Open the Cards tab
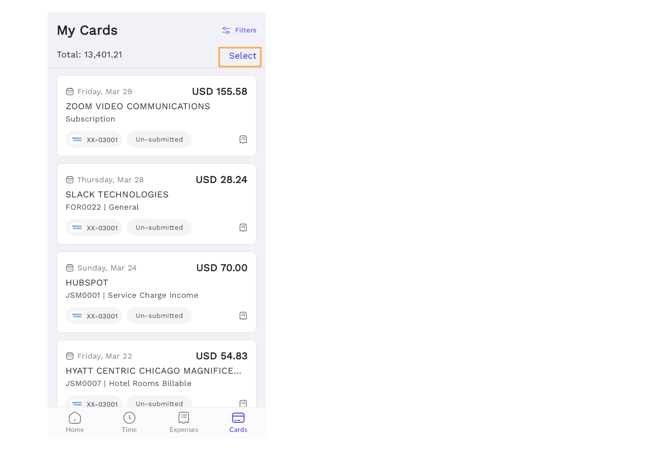The image size is (670, 450). [x=238, y=422]
